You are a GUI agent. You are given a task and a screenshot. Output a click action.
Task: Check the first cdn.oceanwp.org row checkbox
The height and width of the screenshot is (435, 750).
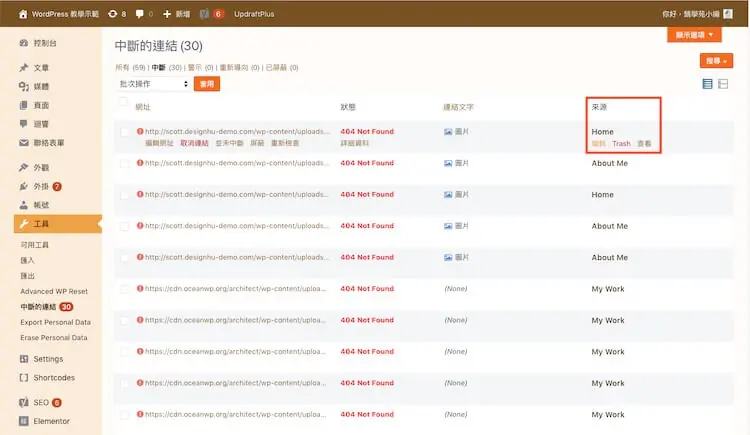tap(124, 290)
